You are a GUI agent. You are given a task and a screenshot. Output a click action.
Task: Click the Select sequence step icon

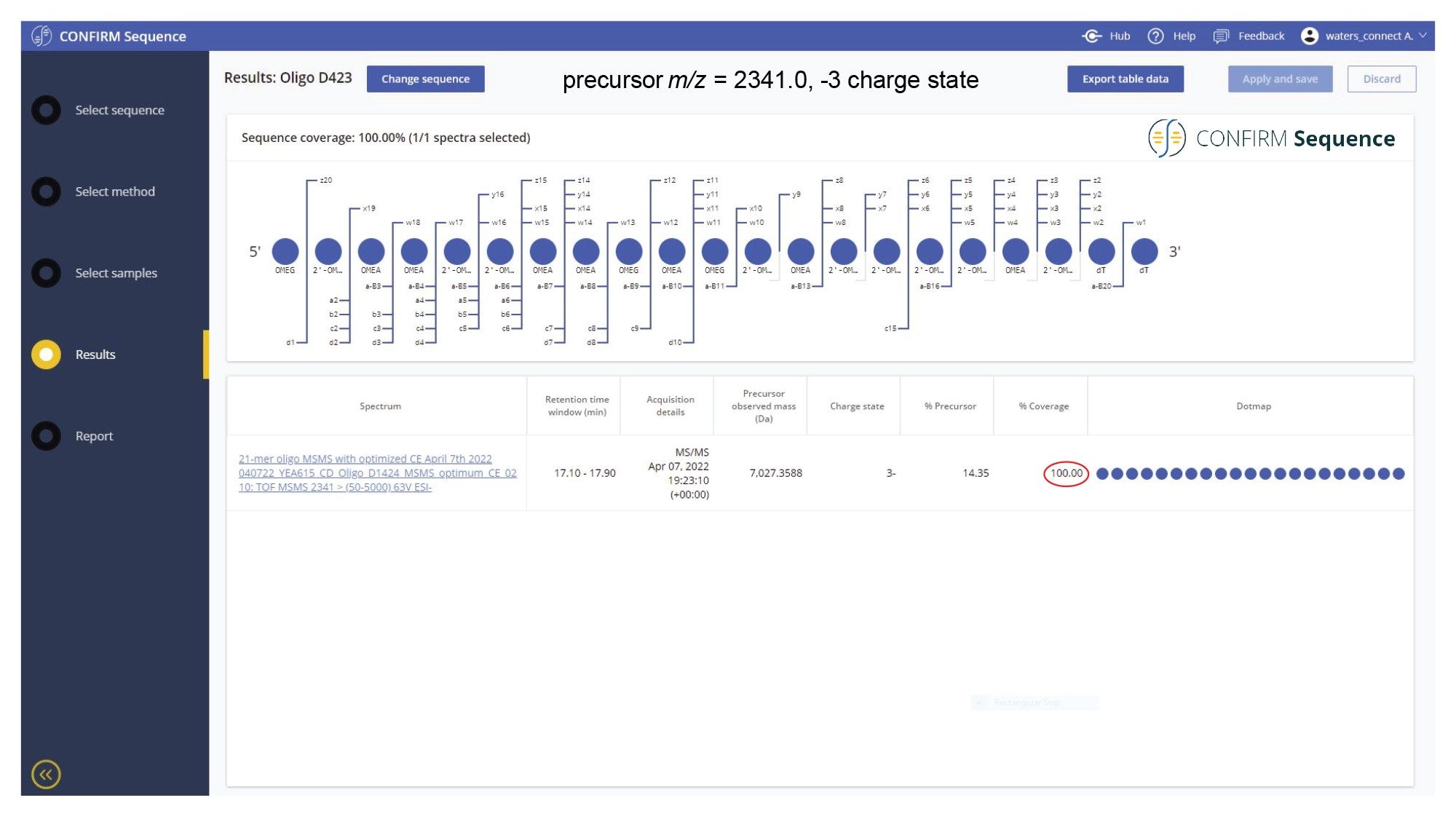click(x=46, y=109)
